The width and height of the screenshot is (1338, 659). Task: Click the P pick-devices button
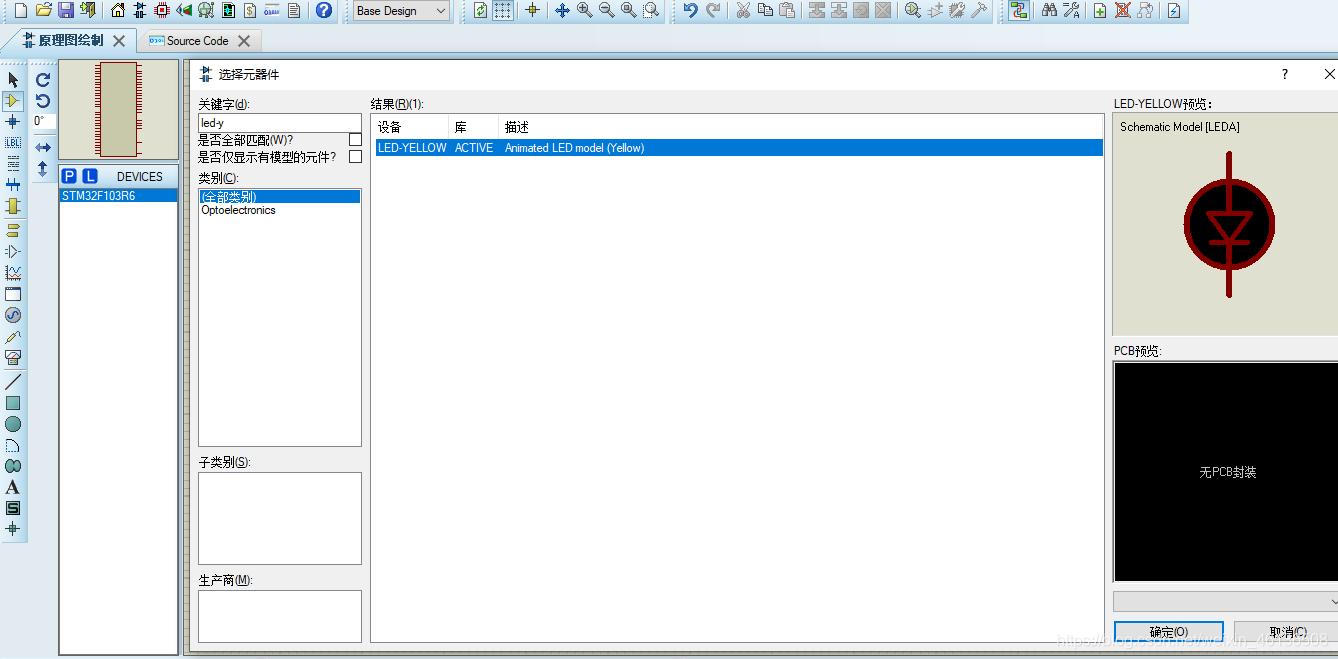pyautogui.click(x=69, y=176)
